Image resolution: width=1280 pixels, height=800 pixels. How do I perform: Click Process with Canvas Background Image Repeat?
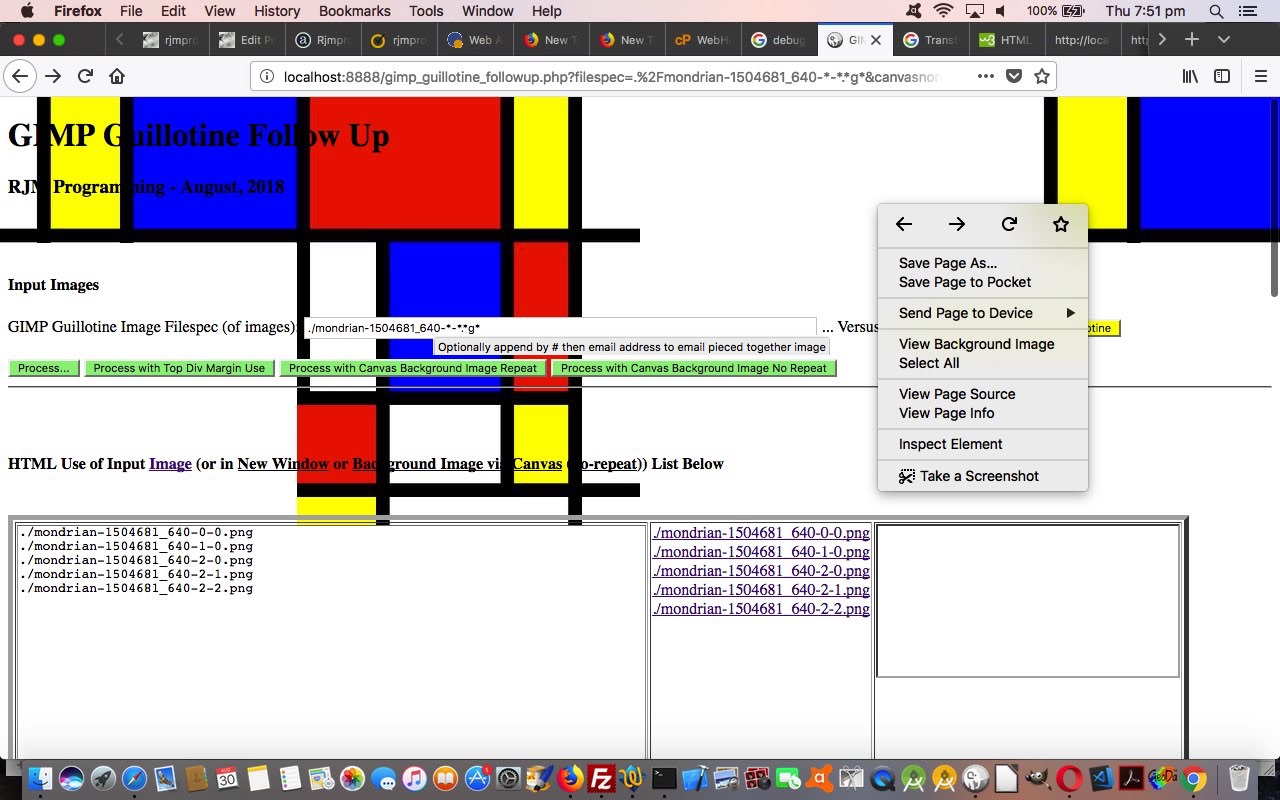[413, 368]
